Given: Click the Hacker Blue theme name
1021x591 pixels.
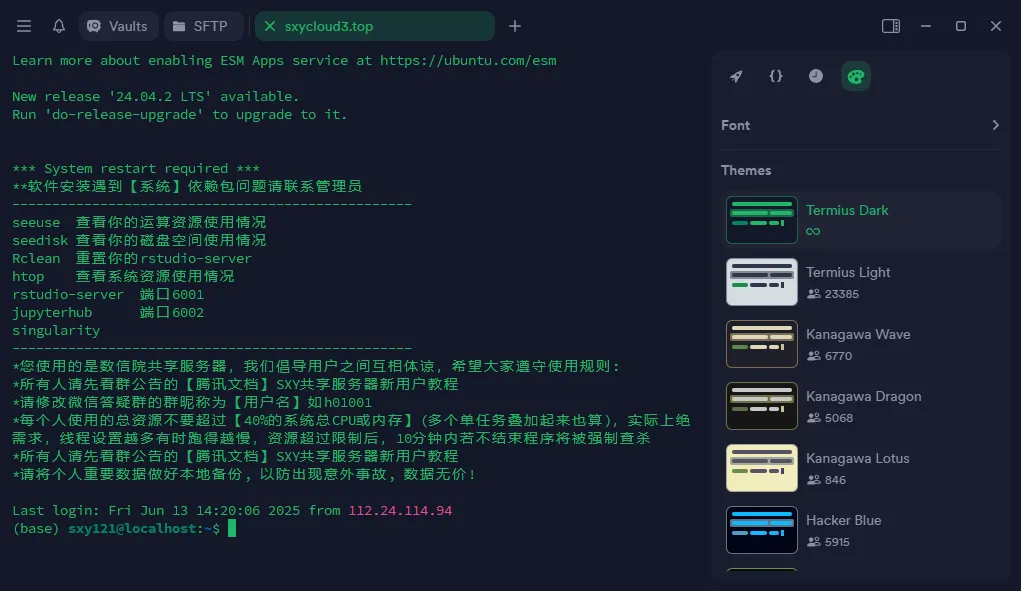Looking at the screenshot, I should tap(843, 520).
